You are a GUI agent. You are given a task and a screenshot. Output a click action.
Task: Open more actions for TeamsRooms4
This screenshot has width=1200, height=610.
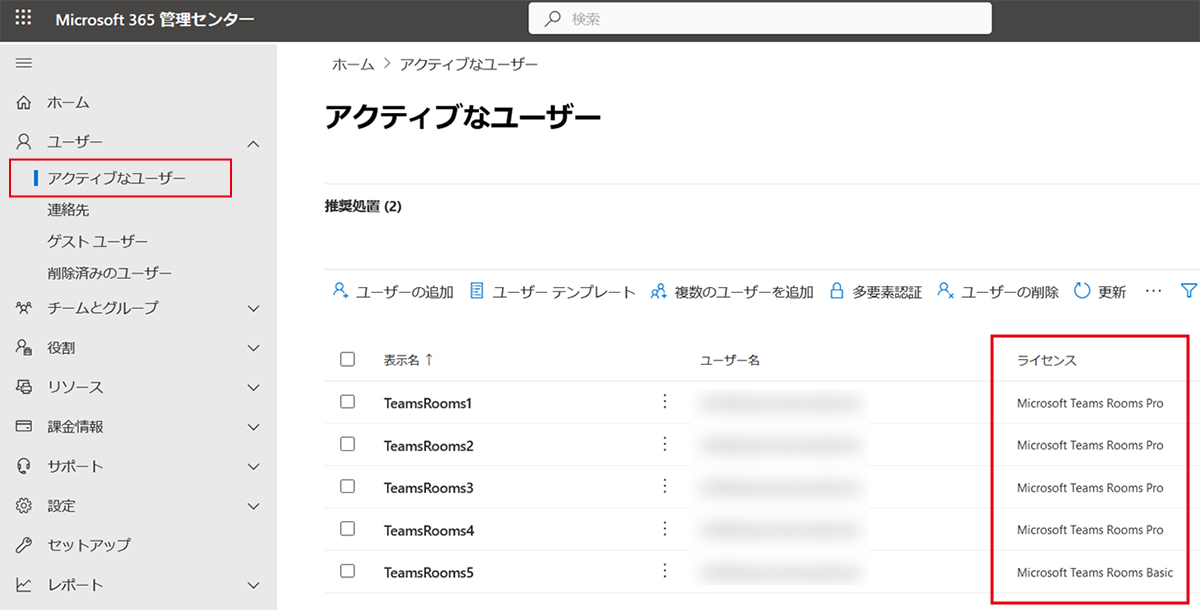(664, 529)
